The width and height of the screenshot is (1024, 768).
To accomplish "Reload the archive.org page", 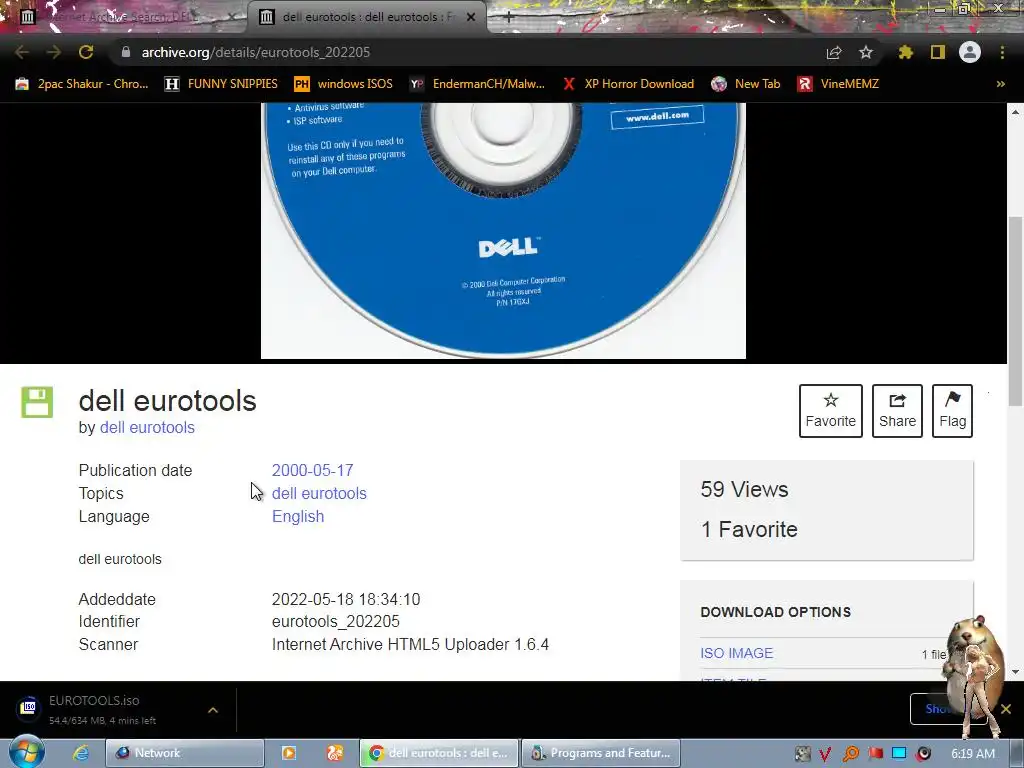I will coord(86,52).
